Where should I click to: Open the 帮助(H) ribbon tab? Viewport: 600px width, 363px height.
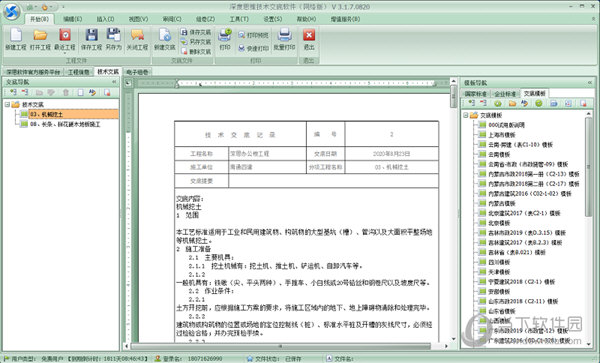tap(306, 19)
